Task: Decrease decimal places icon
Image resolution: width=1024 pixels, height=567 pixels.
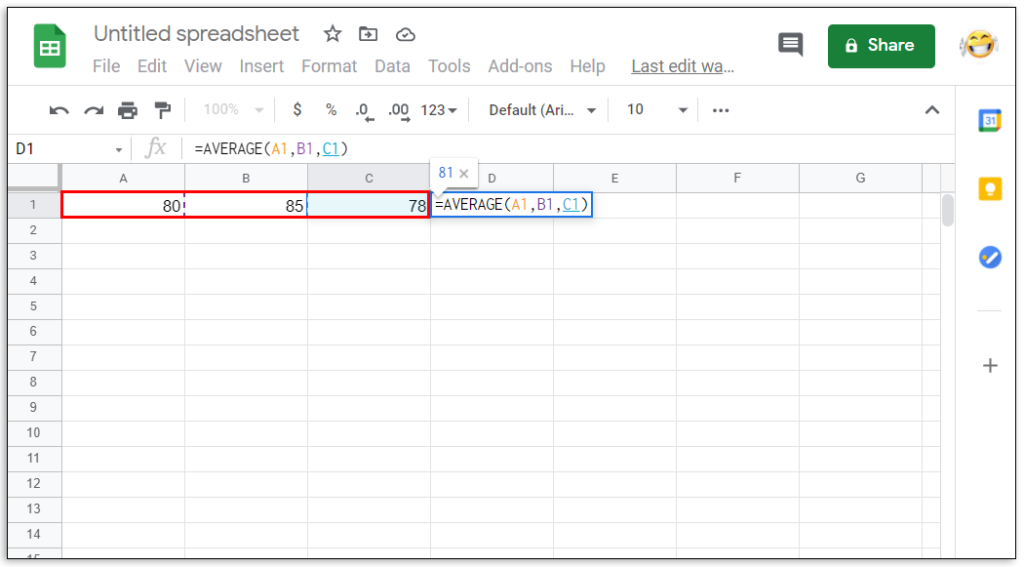Action: 364,112
